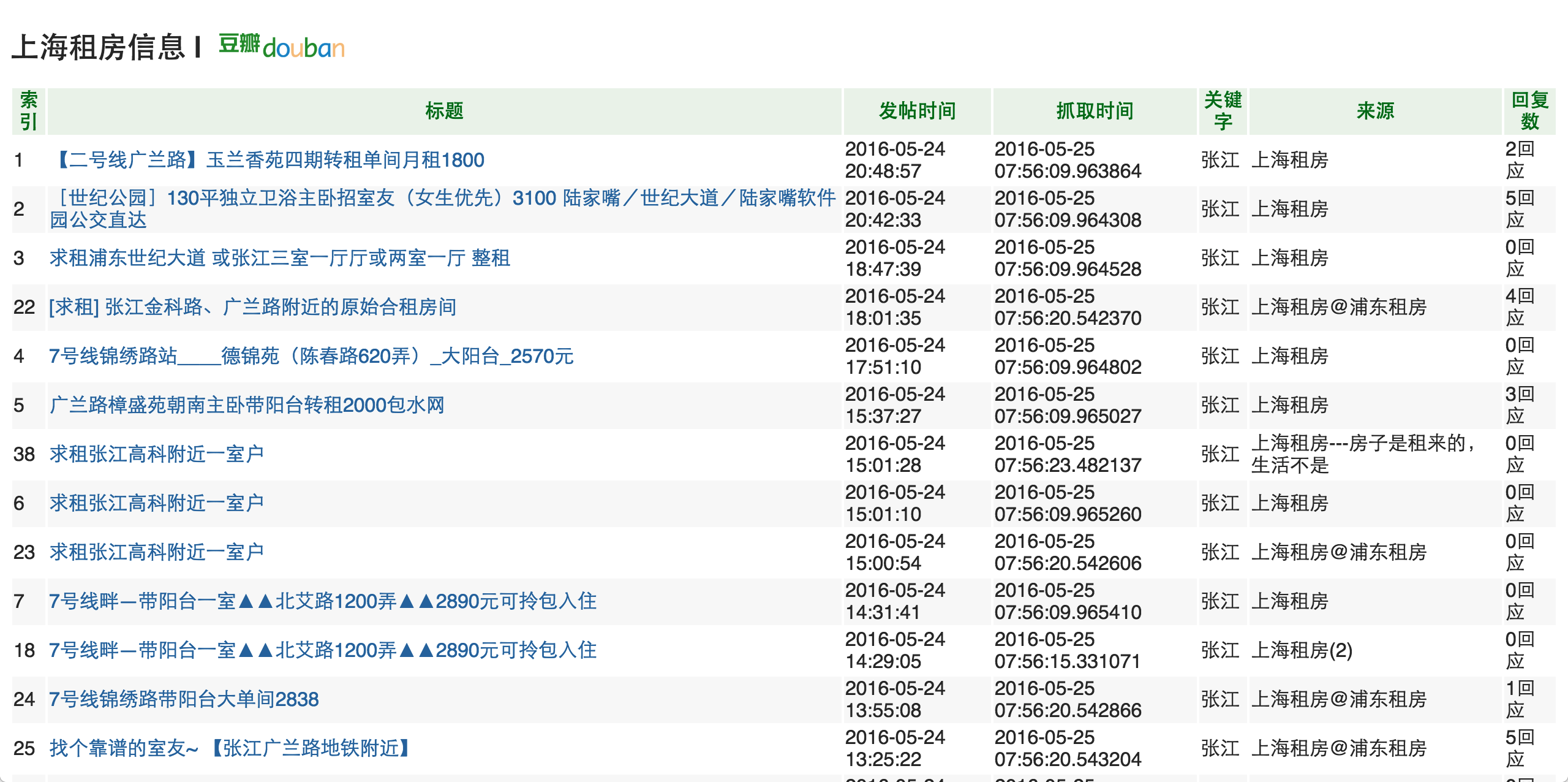Viewport: 1568px width, 782px height.
Task: Open 找个靠谱的室友 广兰路 post
Action: pyautogui.click(x=230, y=748)
